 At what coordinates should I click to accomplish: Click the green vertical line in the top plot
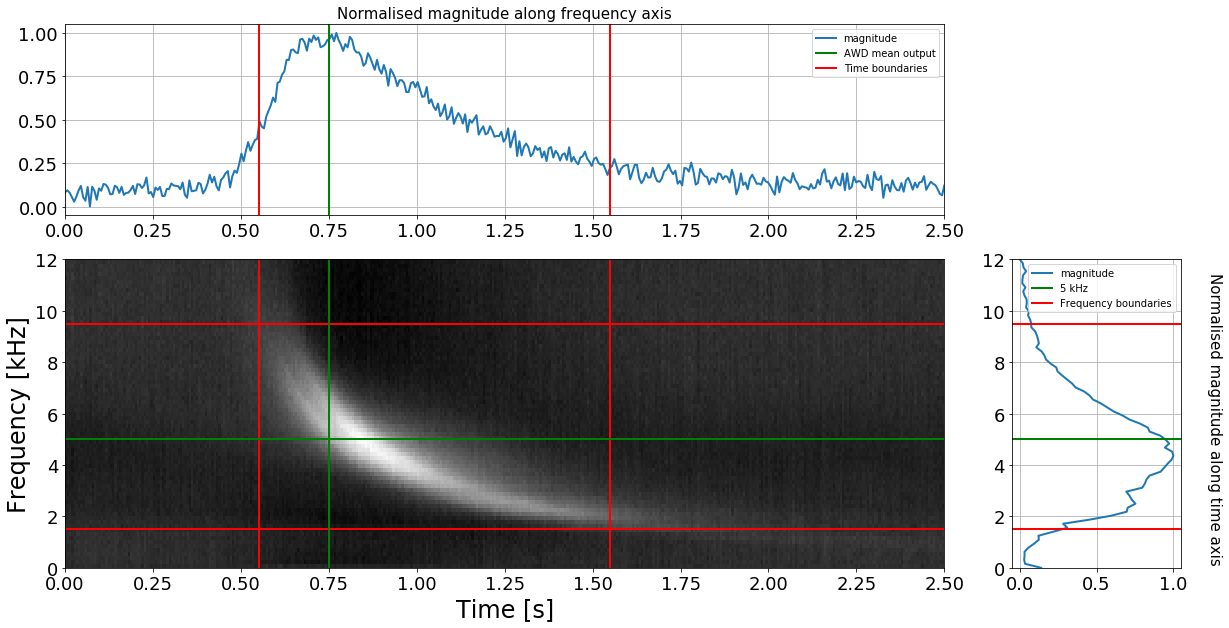pyautogui.click(x=329, y=130)
